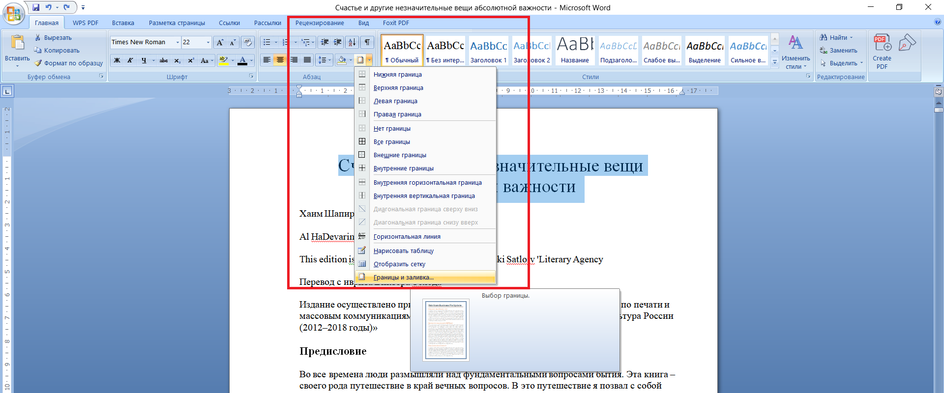
Task: Click the Вставить paste icon
Action: point(17,43)
